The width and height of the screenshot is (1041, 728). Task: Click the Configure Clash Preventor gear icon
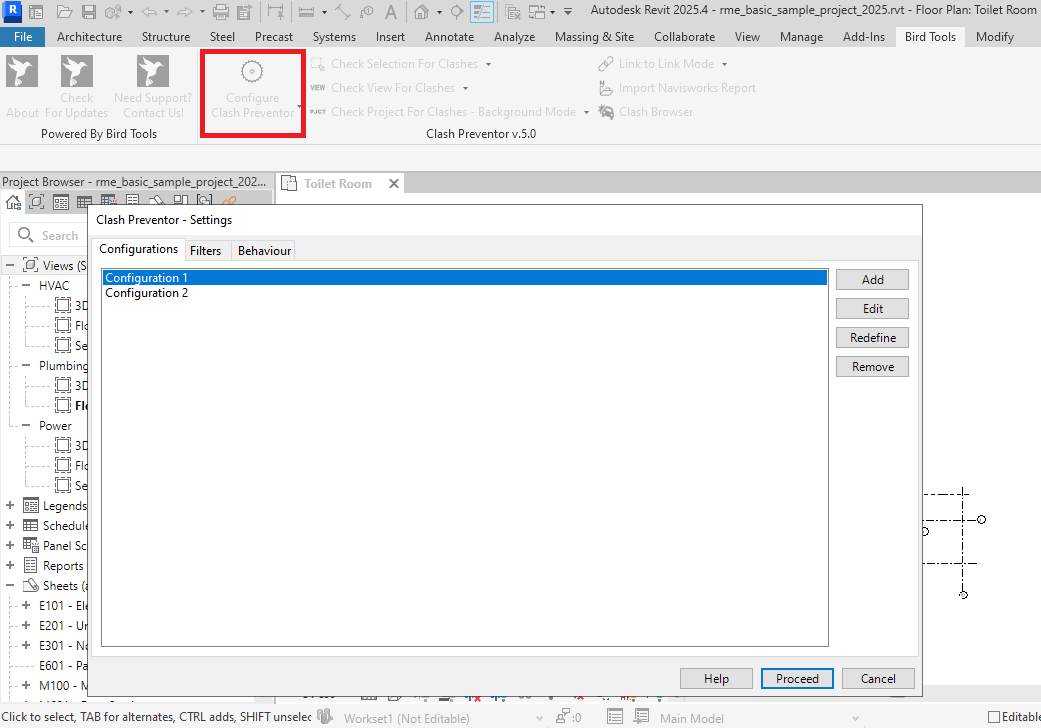click(x=252, y=71)
